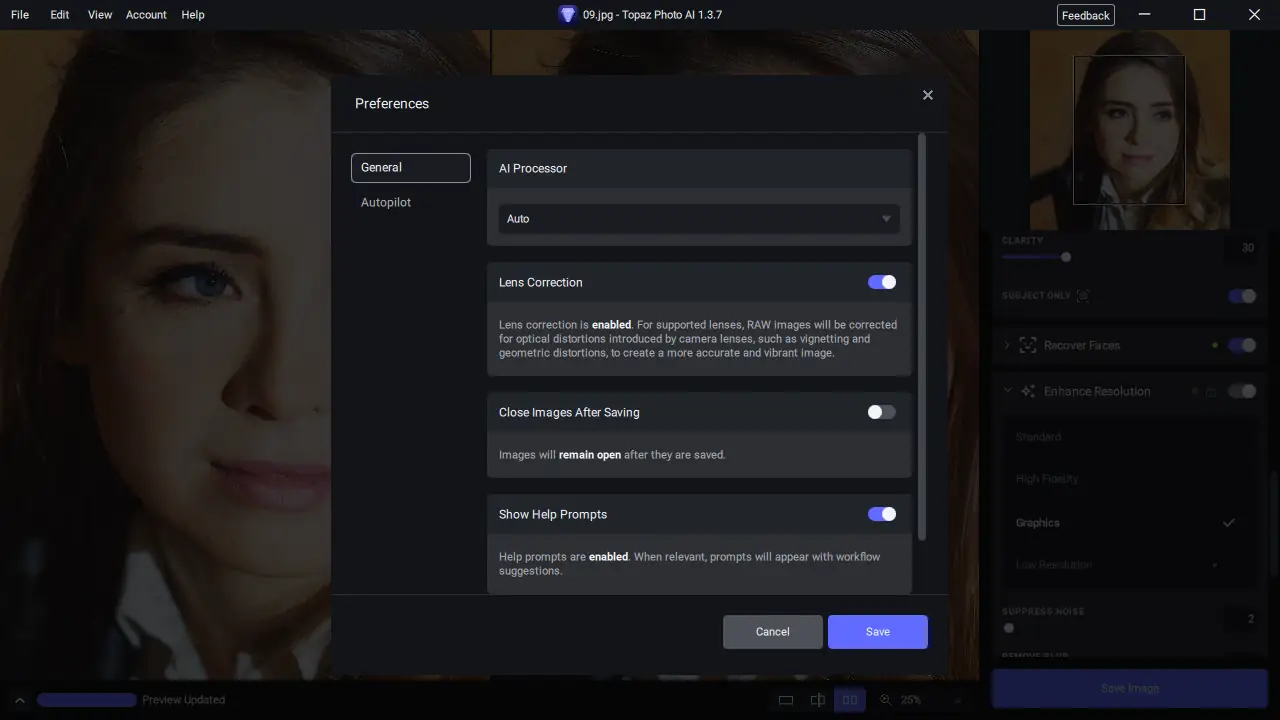Toggle the Recover Faces switch
This screenshot has width=1280, height=720.
(1242, 345)
